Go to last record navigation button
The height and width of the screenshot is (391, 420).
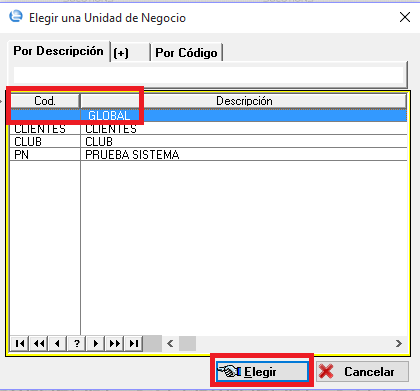click(x=134, y=343)
